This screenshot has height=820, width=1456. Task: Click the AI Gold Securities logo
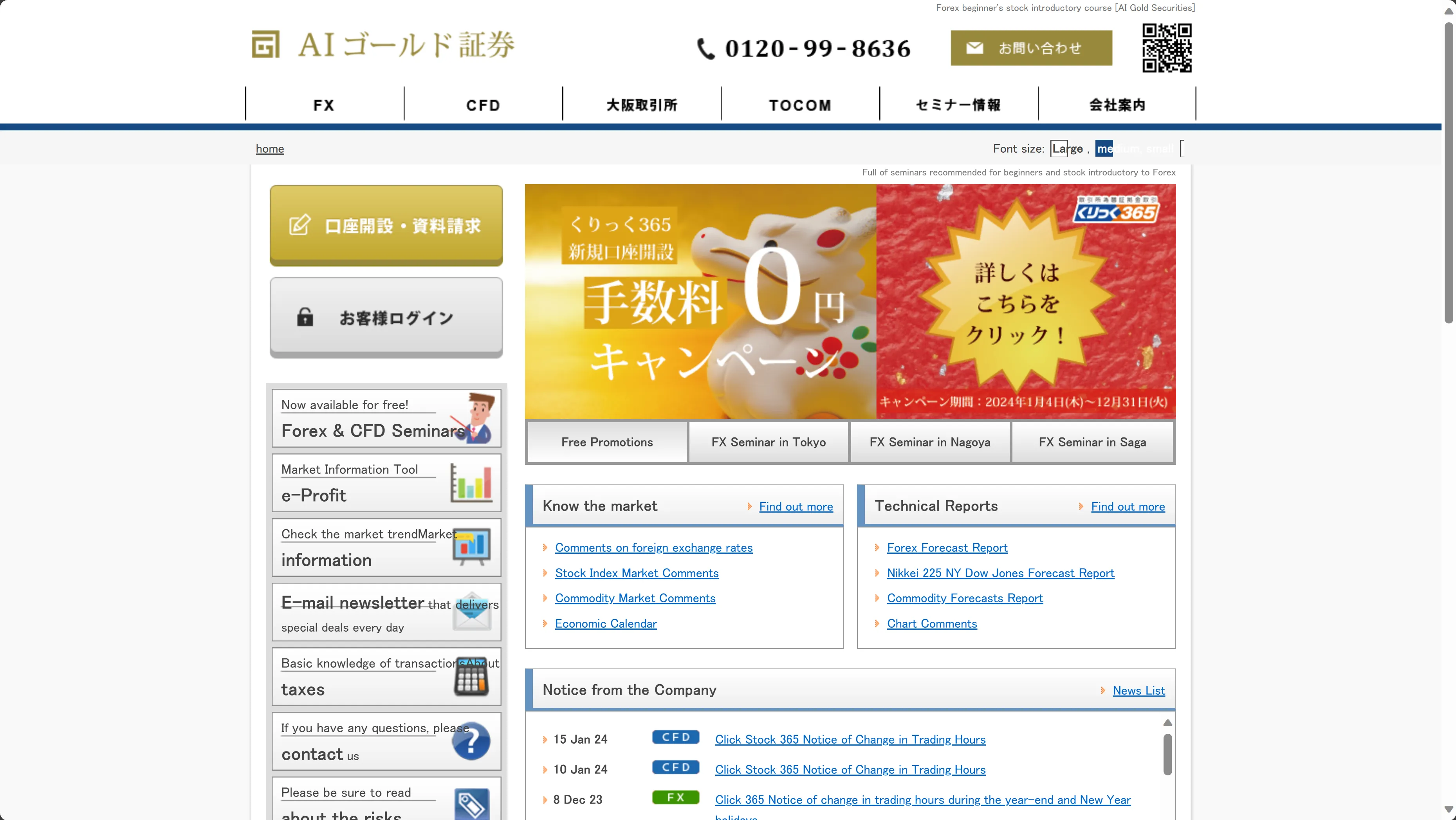pyautogui.click(x=383, y=45)
